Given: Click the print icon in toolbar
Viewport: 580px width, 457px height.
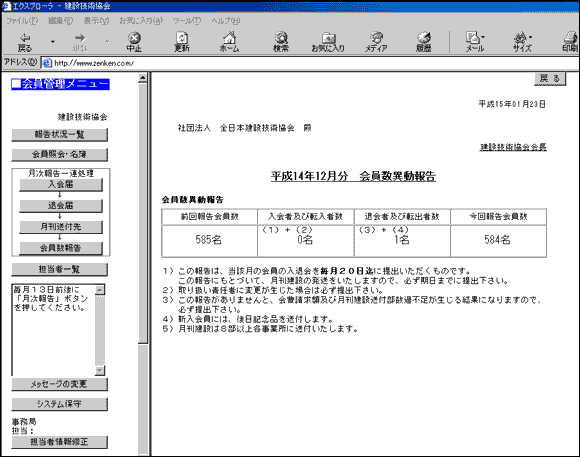Looking at the screenshot, I should point(571,42).
